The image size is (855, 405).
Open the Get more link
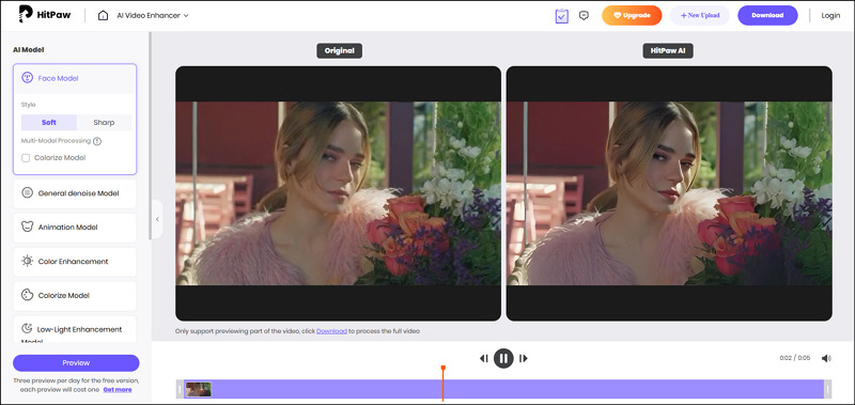pos(117,390)
